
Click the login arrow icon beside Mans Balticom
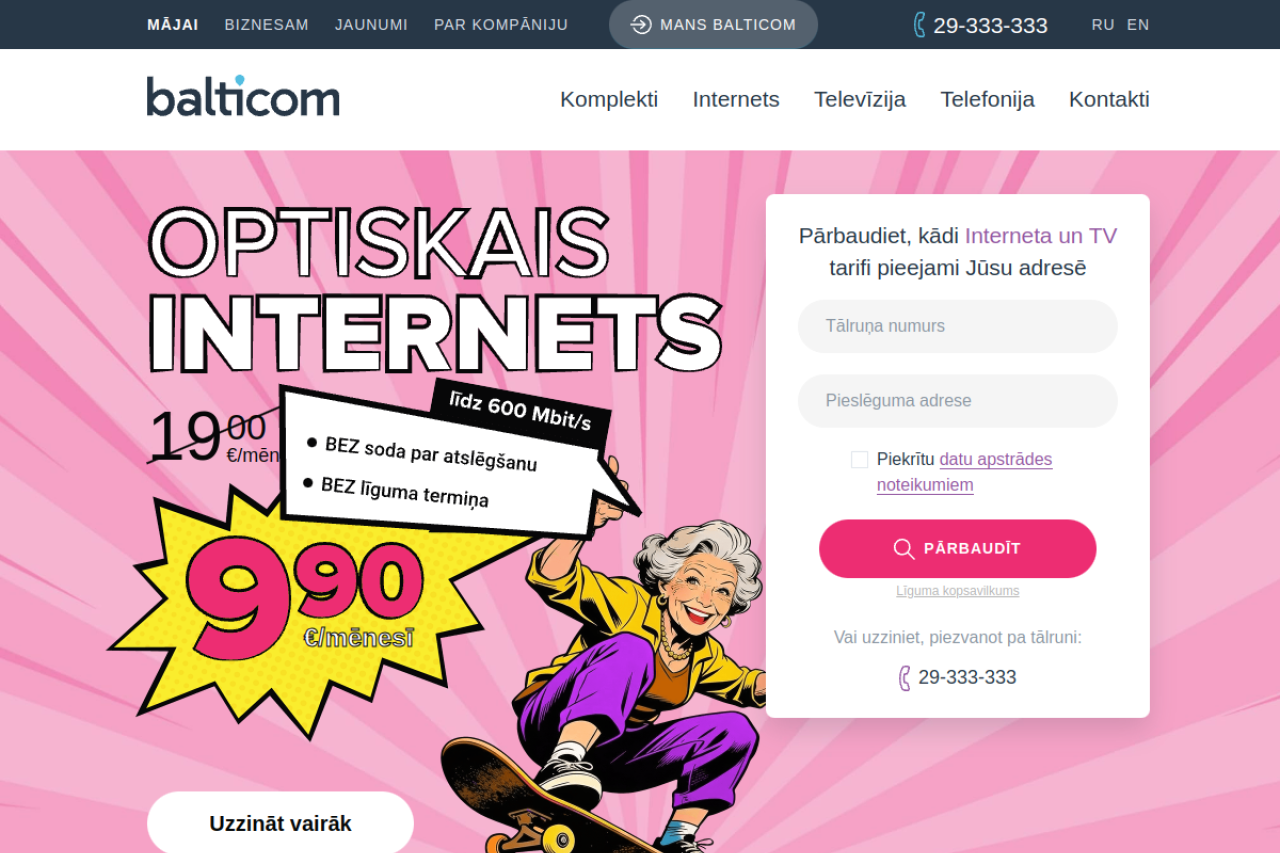click(641, 25)
